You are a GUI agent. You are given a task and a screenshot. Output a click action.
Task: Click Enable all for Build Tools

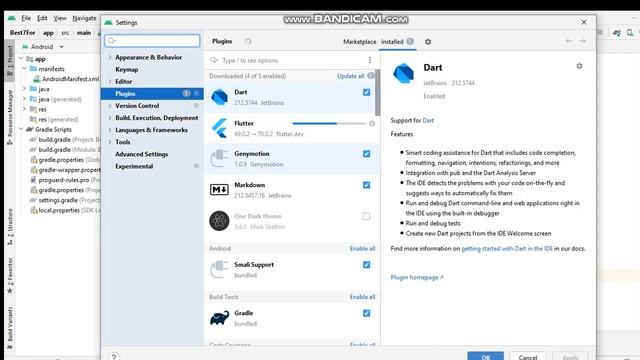pyautogui.click(x=362, y=297)
